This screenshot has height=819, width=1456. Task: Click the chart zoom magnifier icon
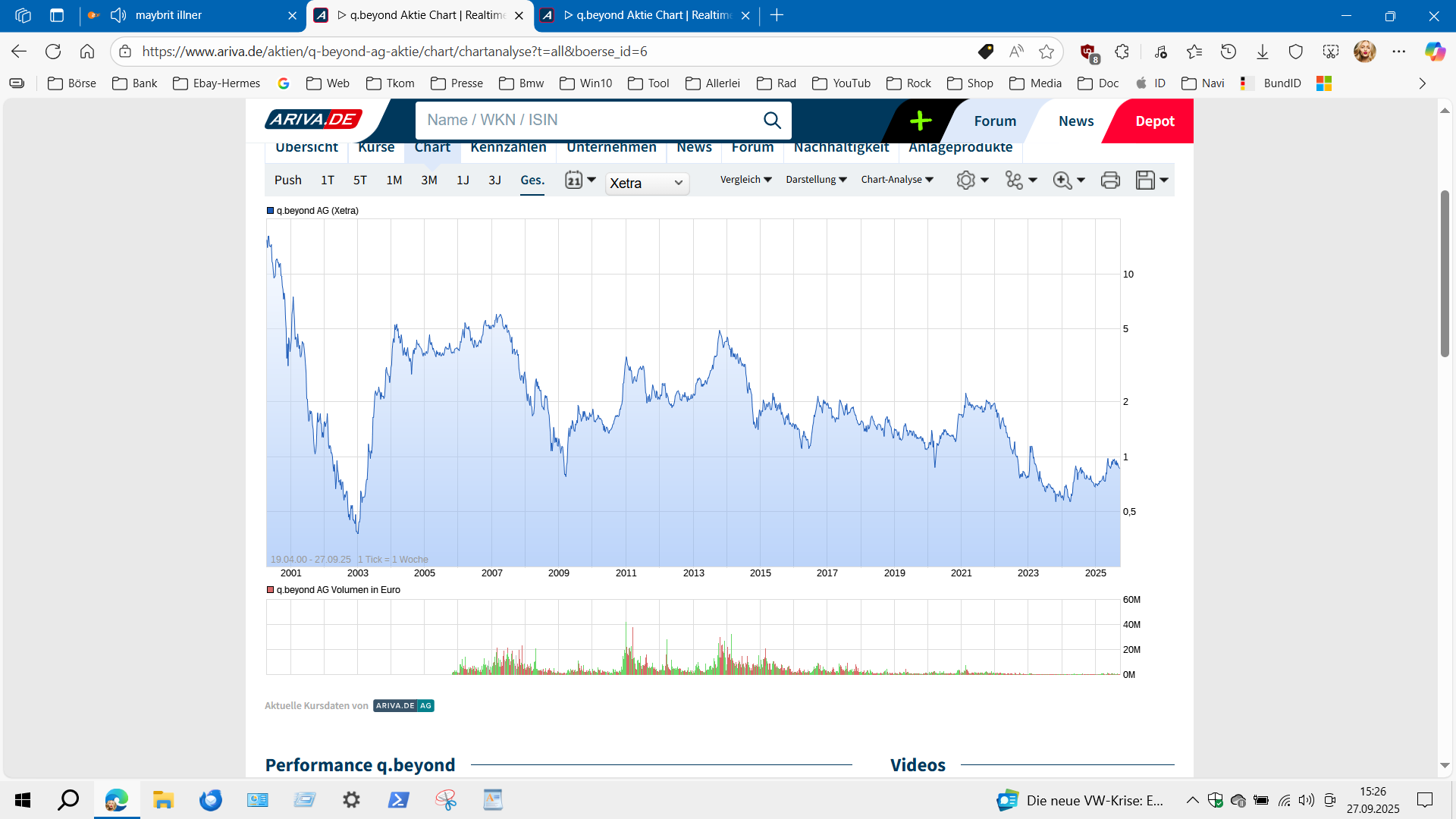(x=1062, y=180)
